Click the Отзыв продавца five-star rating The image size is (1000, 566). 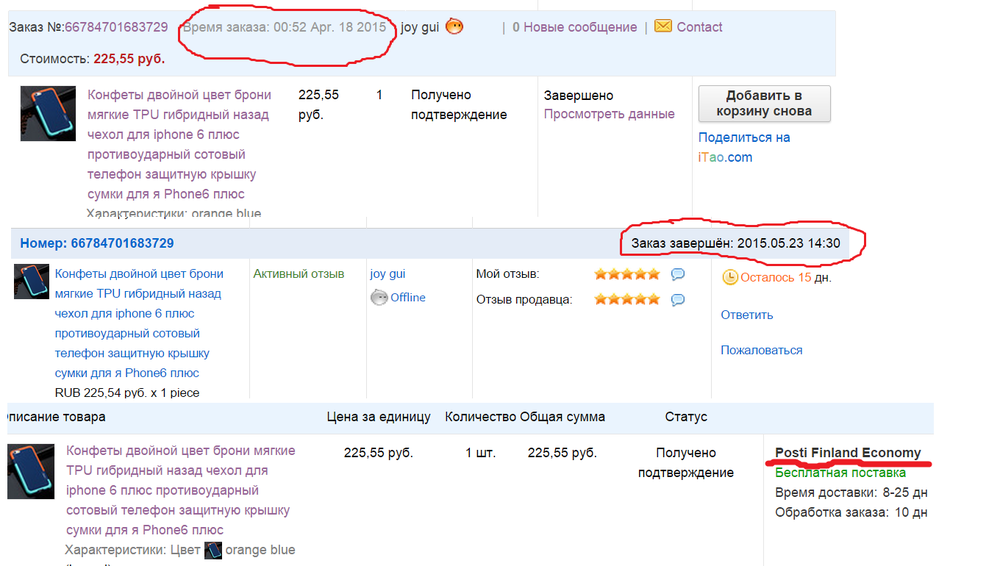pyautogui.click(x=627, y=299)
